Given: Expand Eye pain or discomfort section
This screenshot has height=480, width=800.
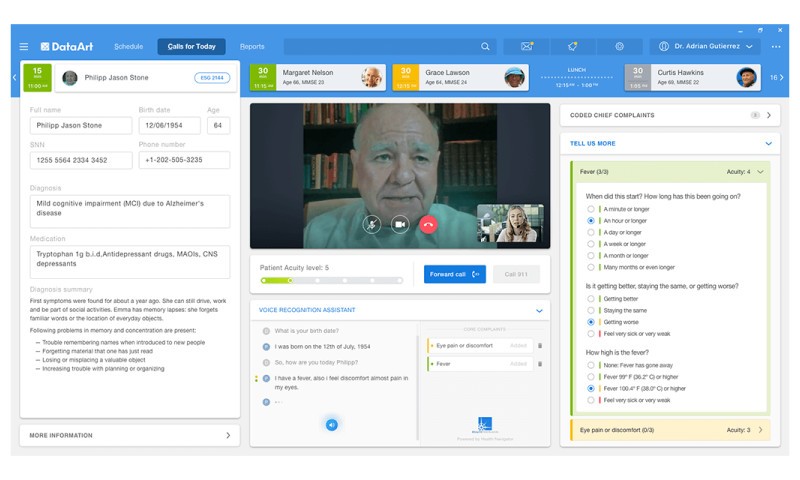Looking at the screenshot, I should coord(761,430).
